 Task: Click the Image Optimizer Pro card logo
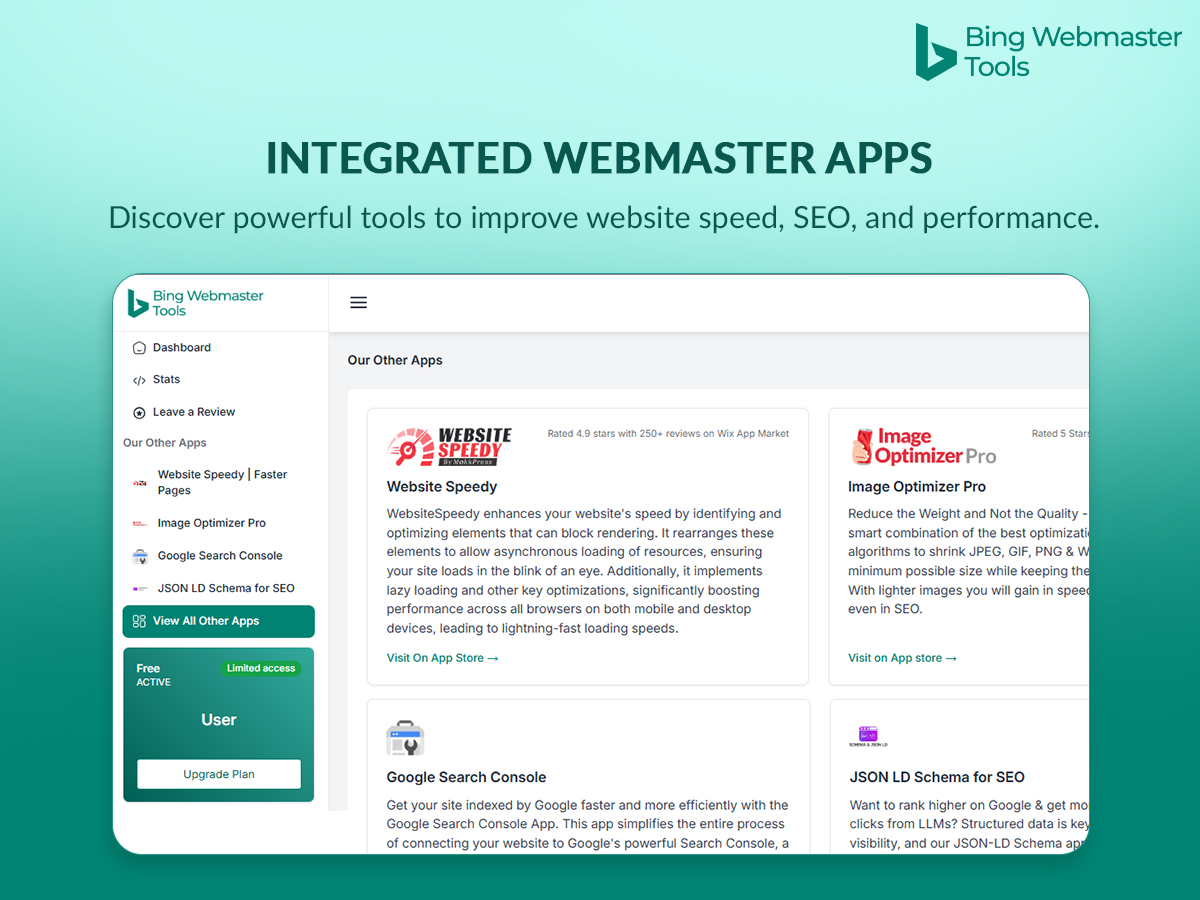tap(923, 447)
